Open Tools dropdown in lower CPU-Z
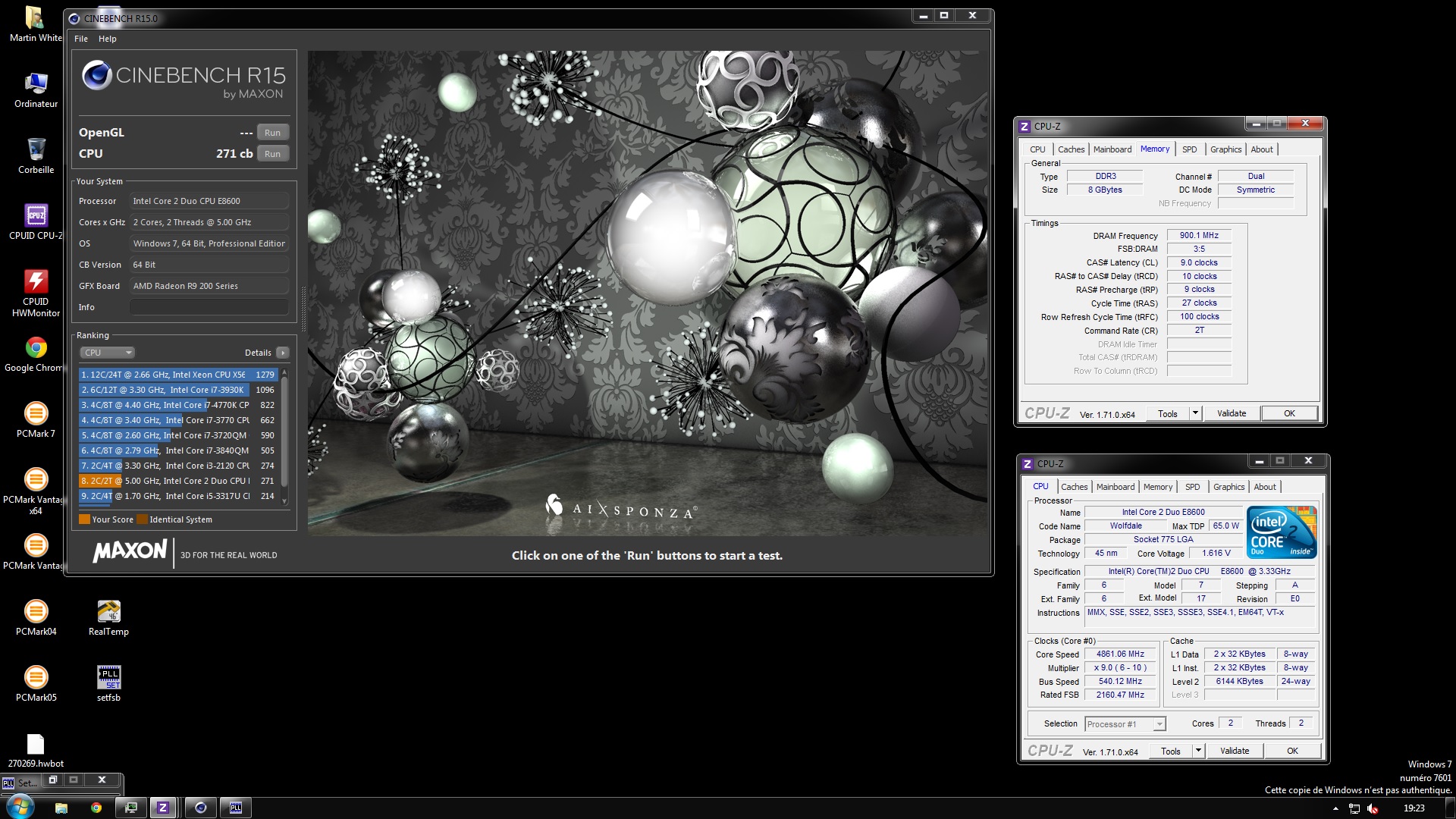The width and height of the screenshot is (1456, 819). click(x=1198, y=751)
